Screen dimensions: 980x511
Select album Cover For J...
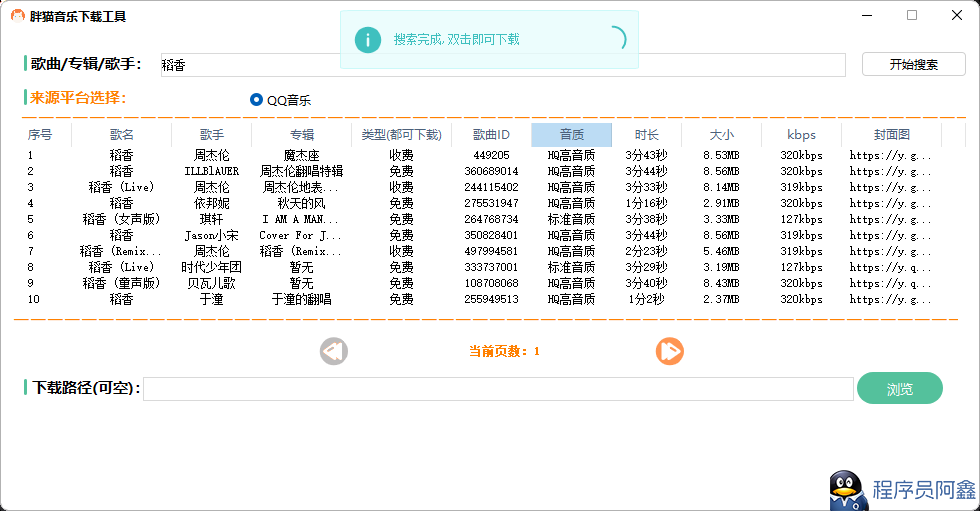coord(301,236)
